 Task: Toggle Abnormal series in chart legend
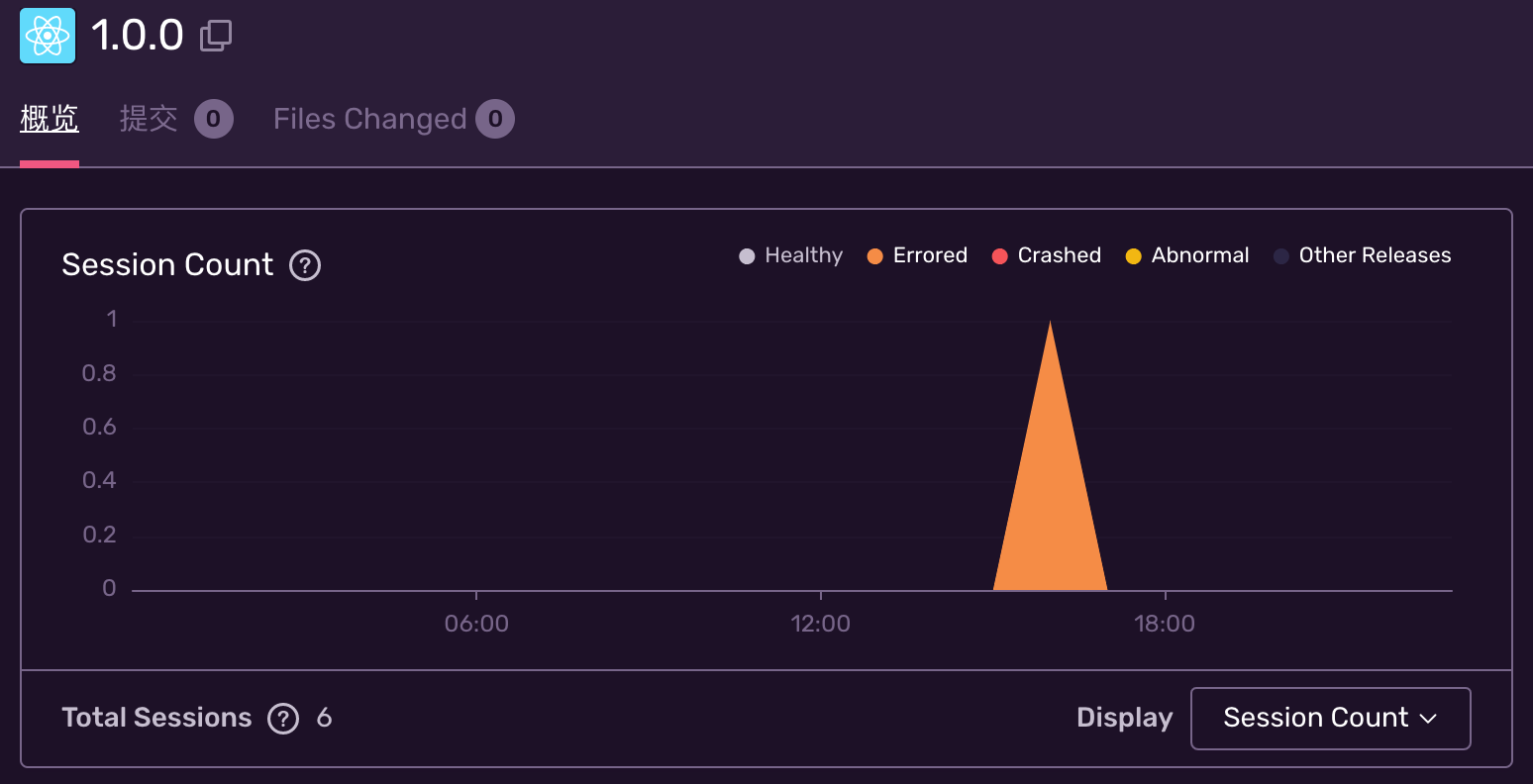pyautogui.click(x=1187, y=255)
